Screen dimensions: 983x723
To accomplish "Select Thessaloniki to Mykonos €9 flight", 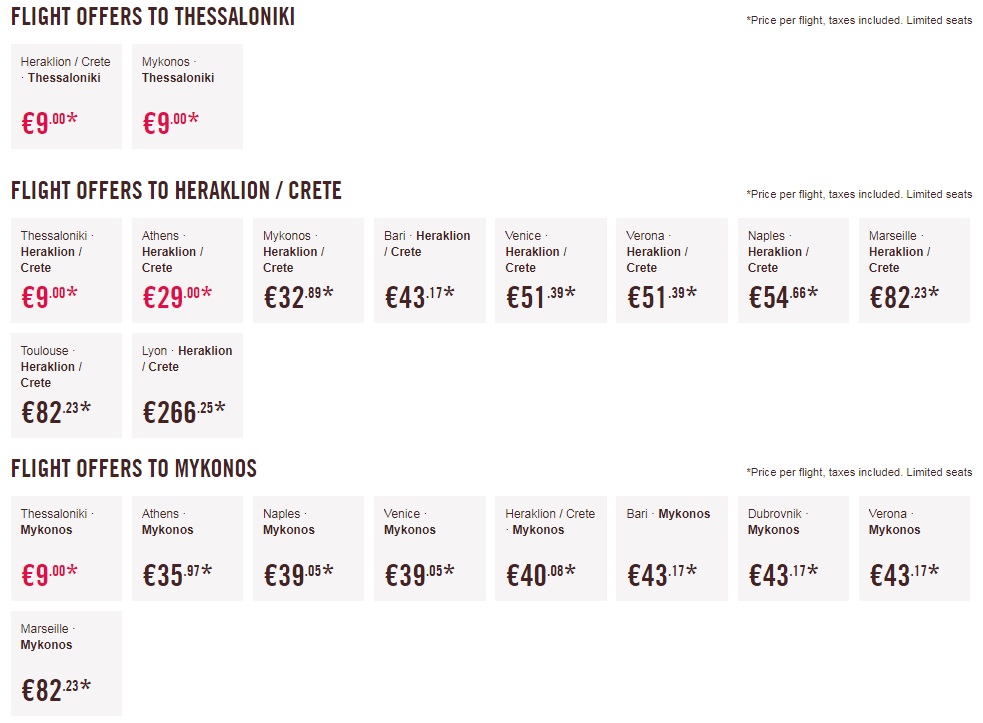I will point(66,549).
